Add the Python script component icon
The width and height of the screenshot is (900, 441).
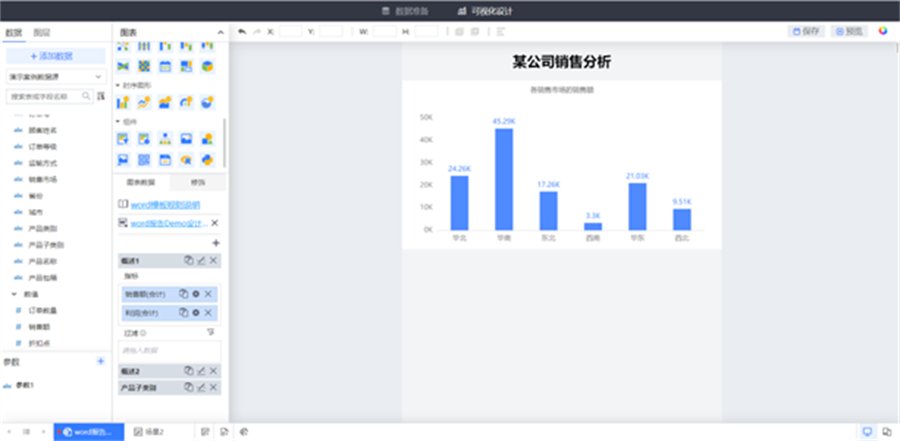point(207,160)
